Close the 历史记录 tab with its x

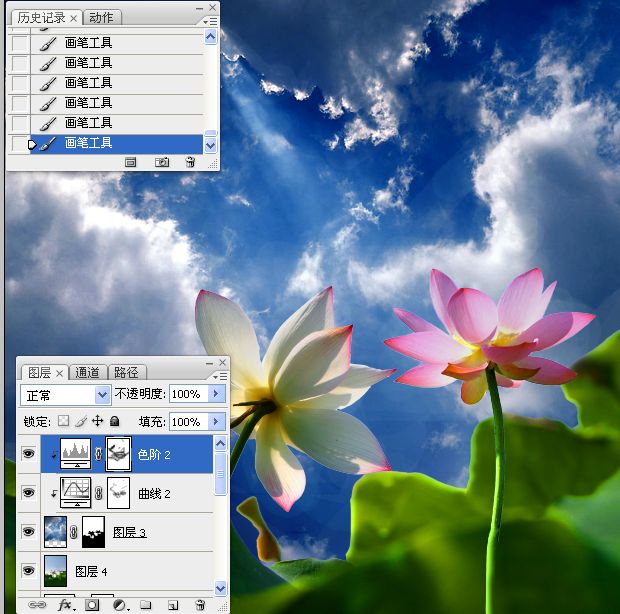tap(74, 18)
